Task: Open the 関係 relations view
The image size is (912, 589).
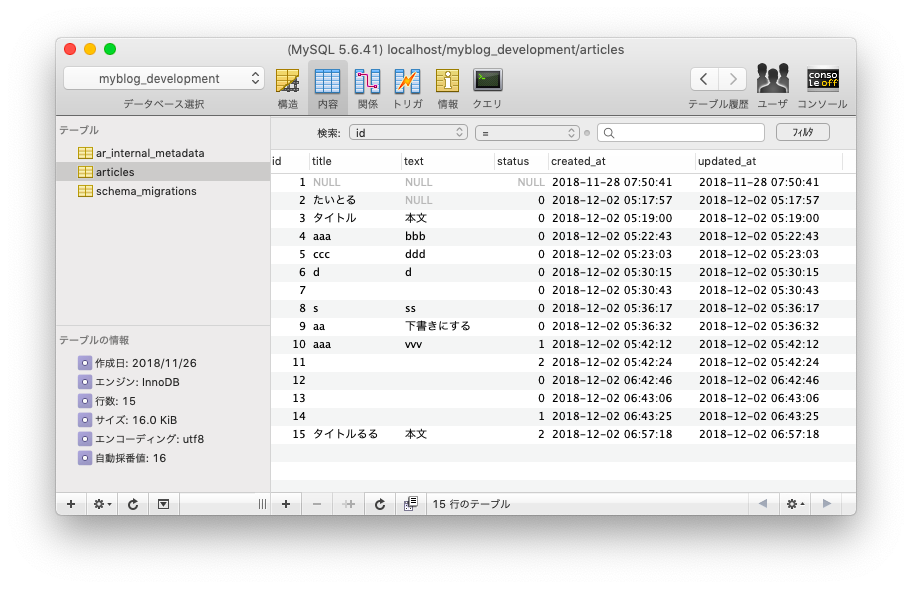Action: coord(368,88)
